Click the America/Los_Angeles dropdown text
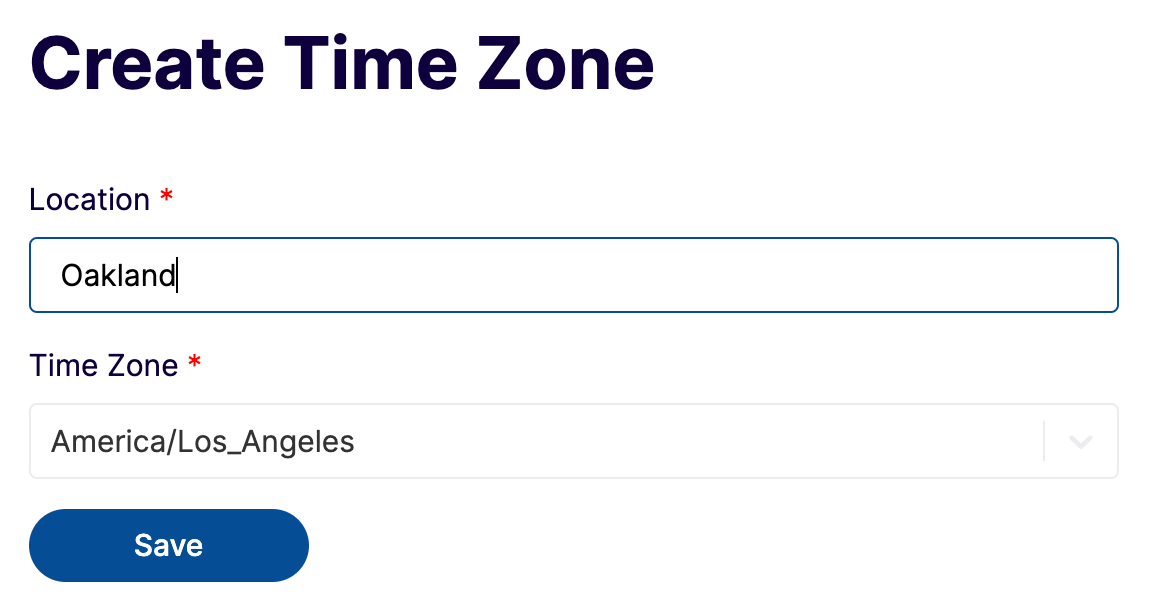The image size is (1158, 606). tap(203, 441)
